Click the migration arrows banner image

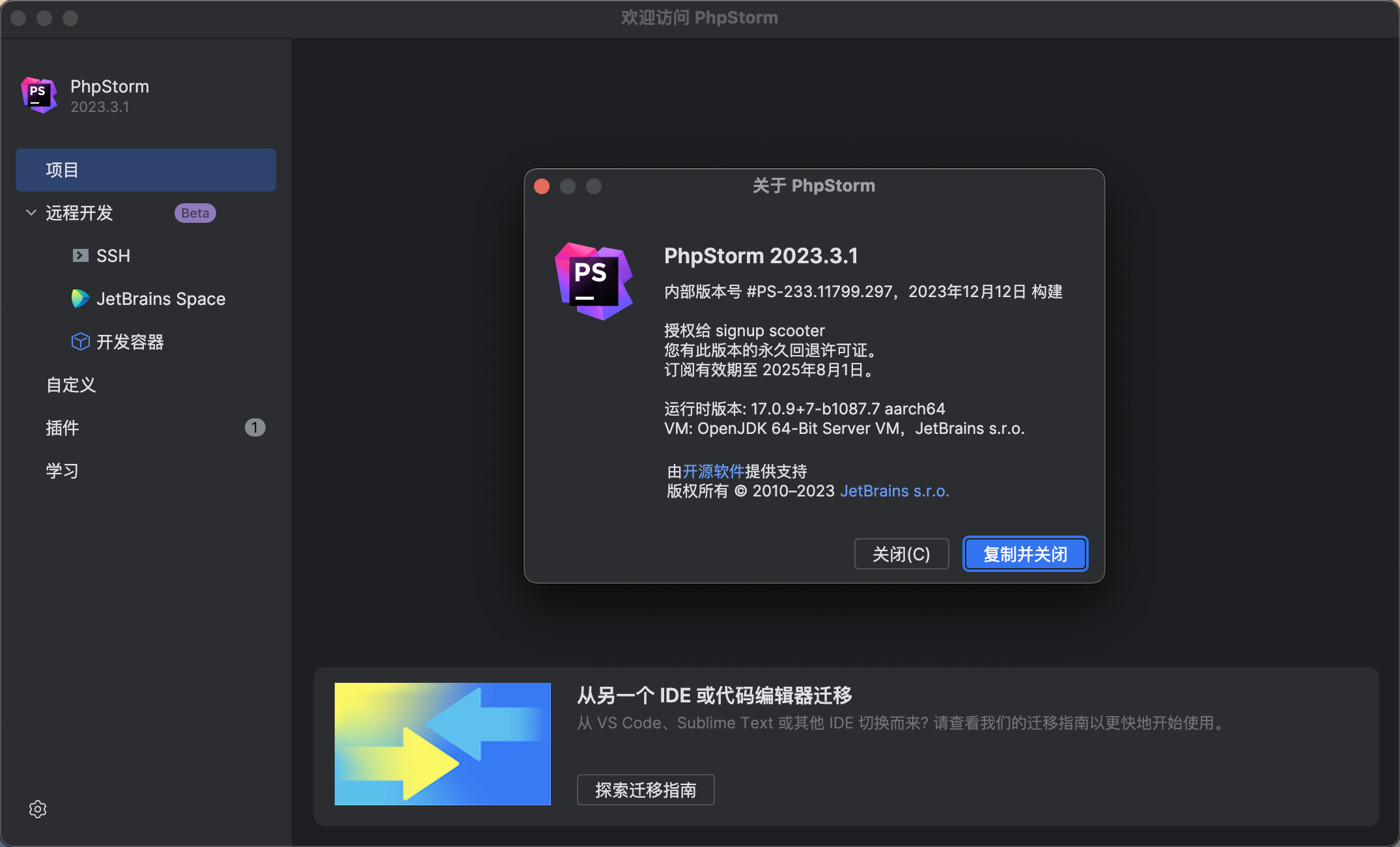[x=442, y=744]
